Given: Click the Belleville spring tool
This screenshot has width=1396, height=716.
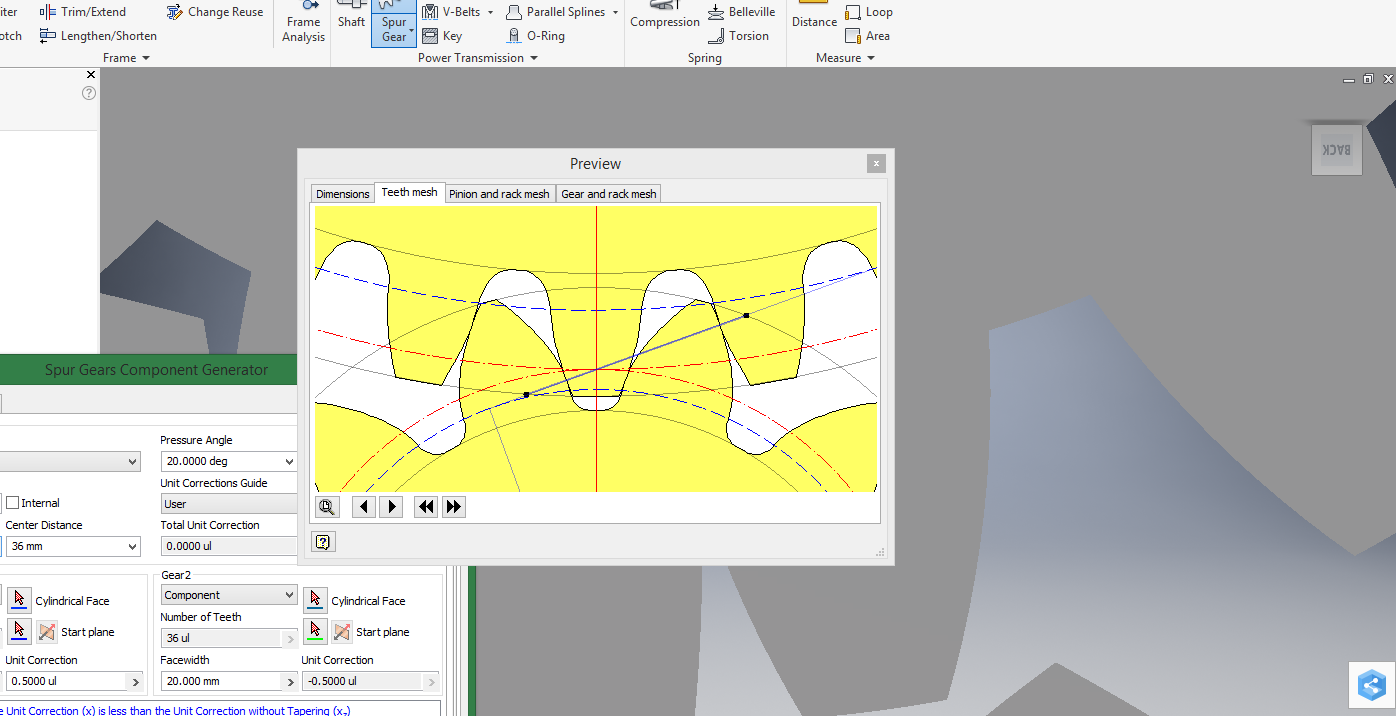Looking at the screenshot, I should tap(741, 11).
